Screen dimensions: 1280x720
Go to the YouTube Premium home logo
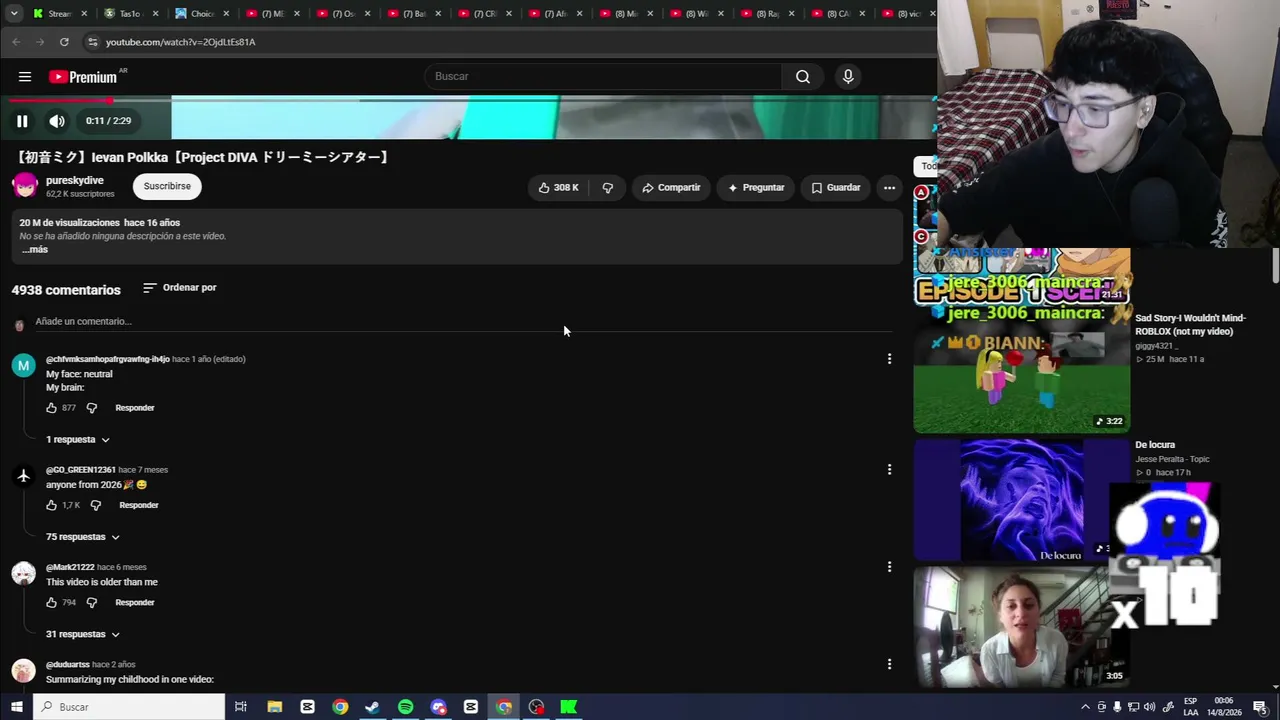[88, 77]
